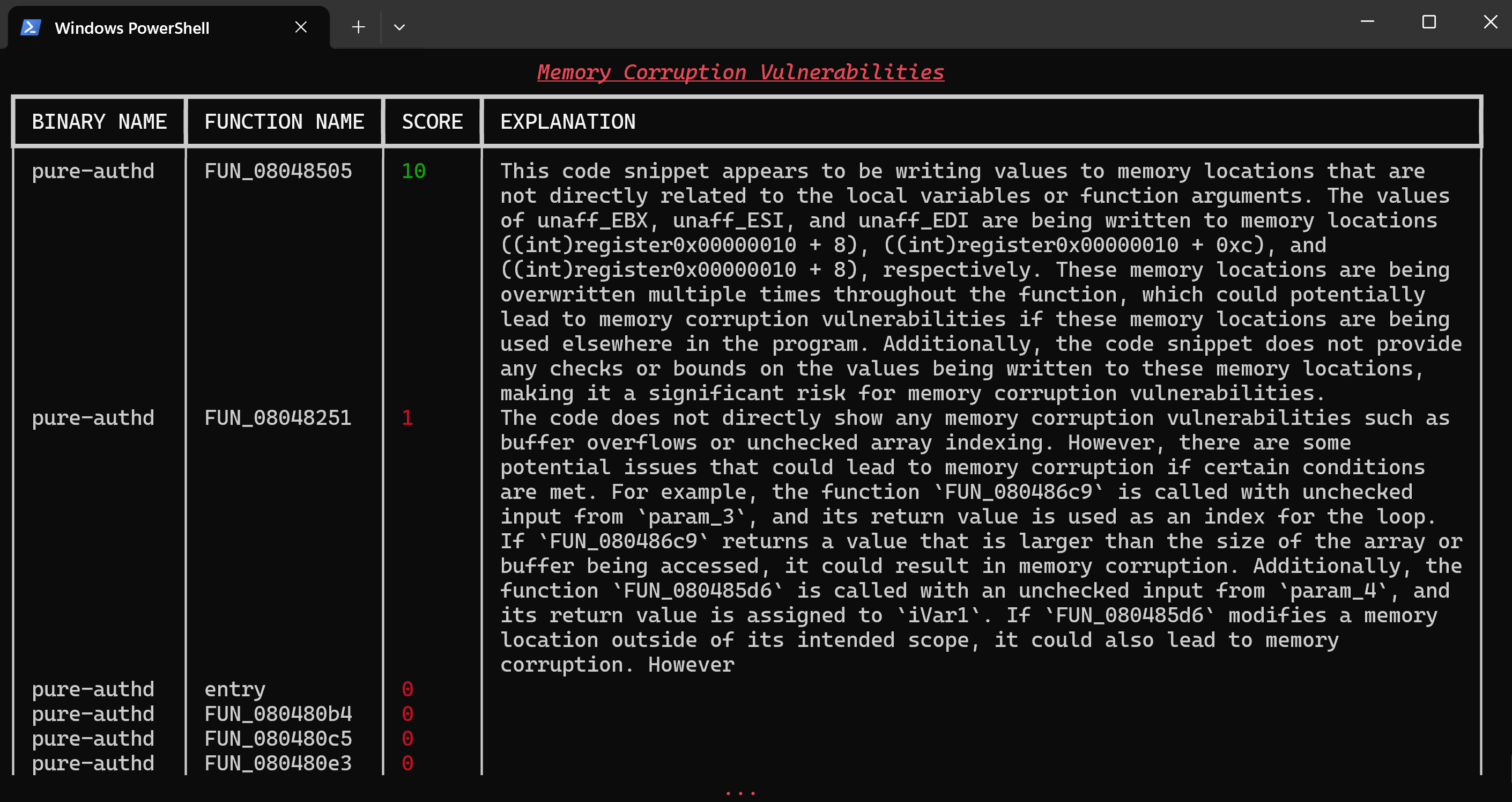Close the Windows PowerShell tab

300,27
